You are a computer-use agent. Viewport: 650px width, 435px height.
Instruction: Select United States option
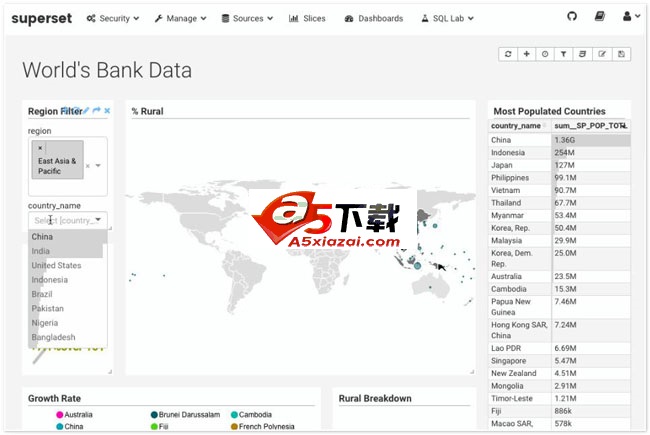tap(68, 265)
